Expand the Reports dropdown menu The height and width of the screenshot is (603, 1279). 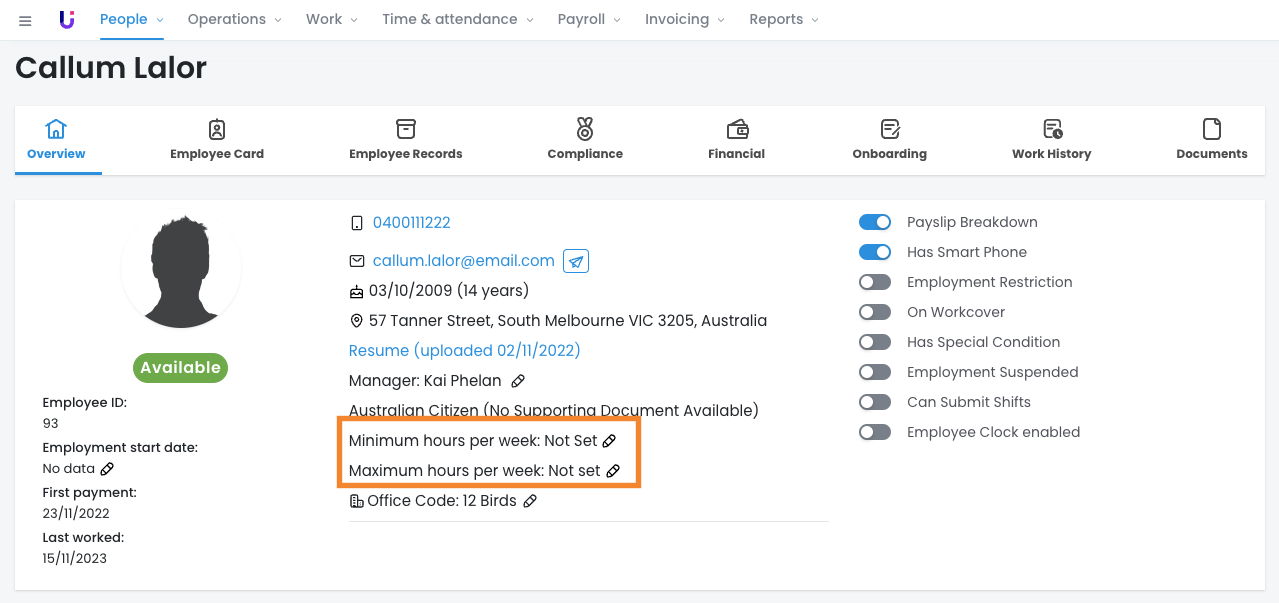784,20
